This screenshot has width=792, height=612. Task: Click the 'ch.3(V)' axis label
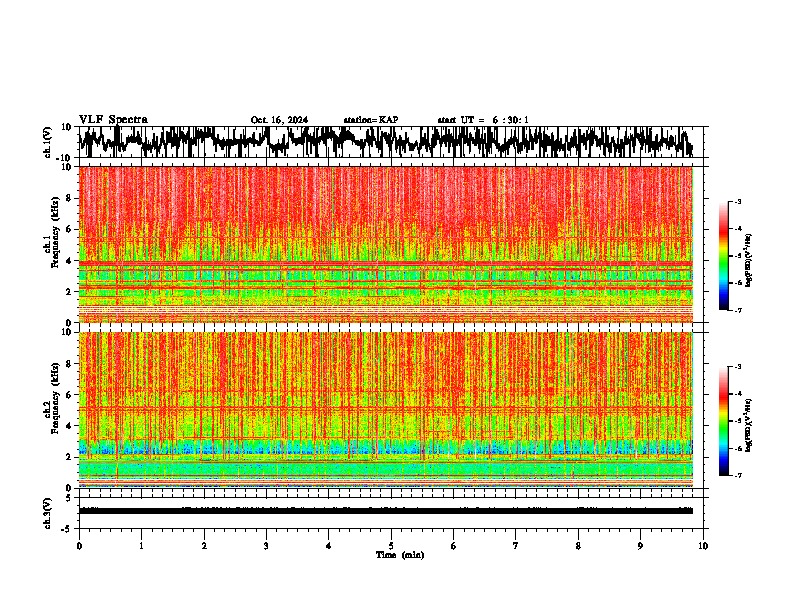[48, 513]
